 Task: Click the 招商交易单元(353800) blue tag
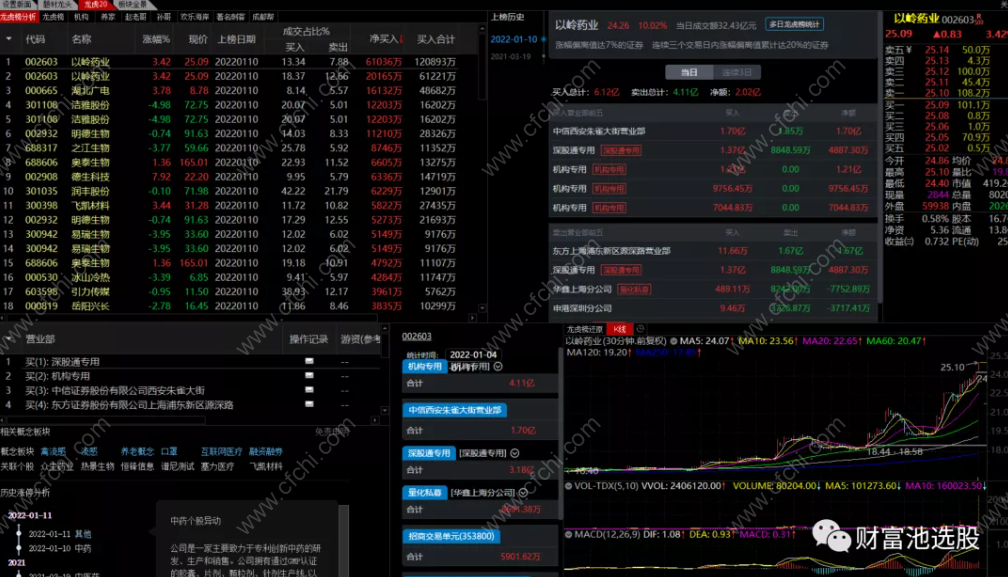451,536
